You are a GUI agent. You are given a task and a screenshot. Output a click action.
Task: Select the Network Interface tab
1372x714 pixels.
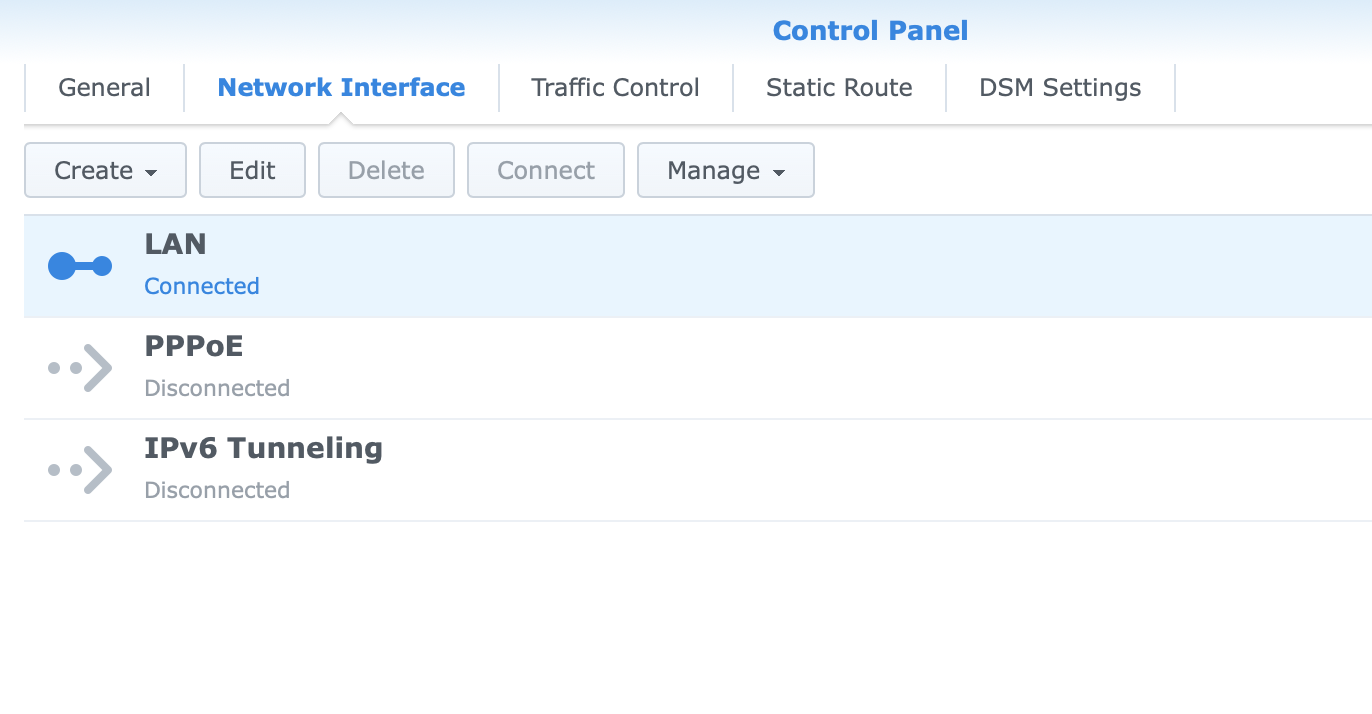[341, 88]
